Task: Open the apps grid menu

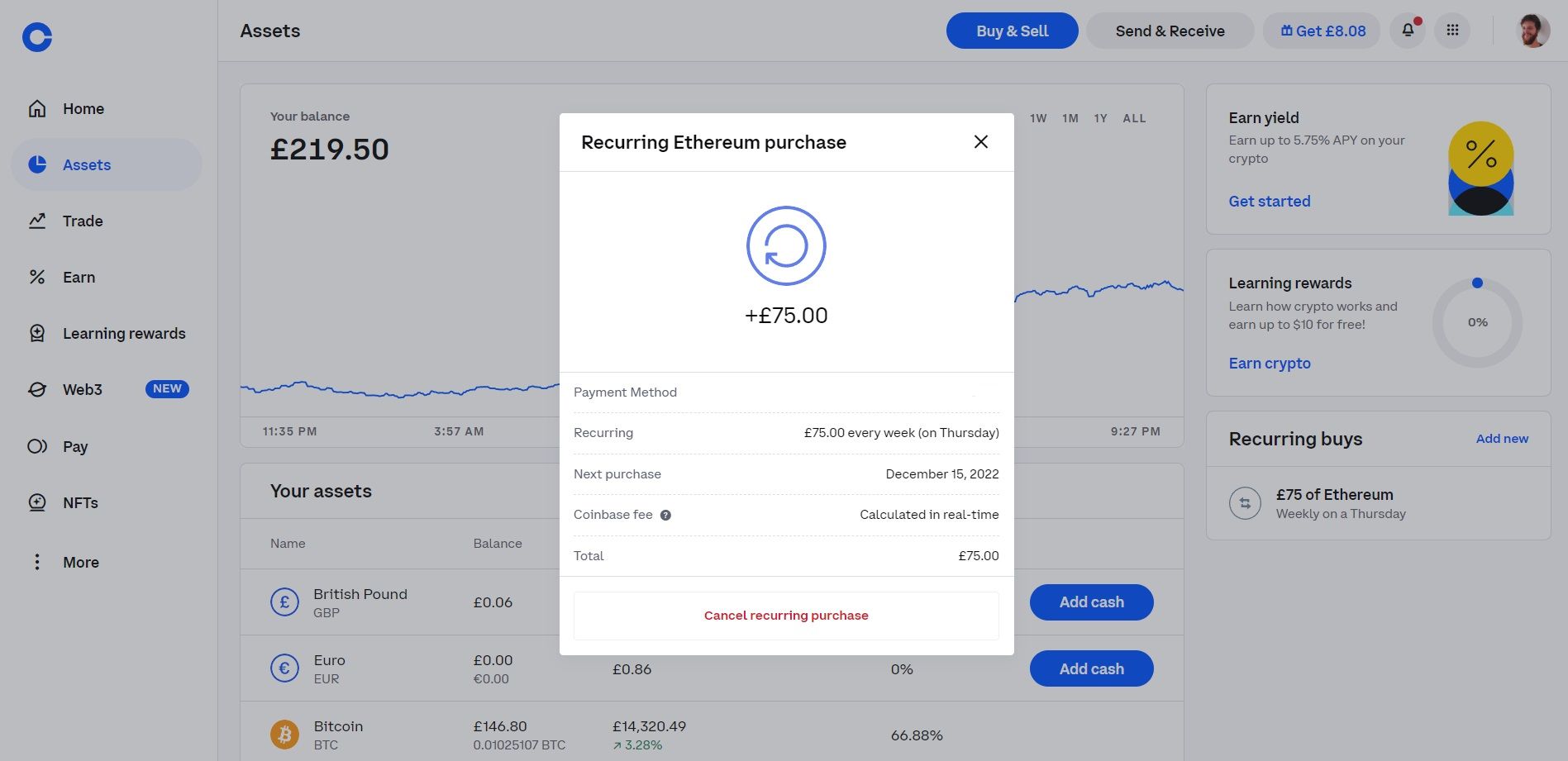Action: pos(1452,31)
